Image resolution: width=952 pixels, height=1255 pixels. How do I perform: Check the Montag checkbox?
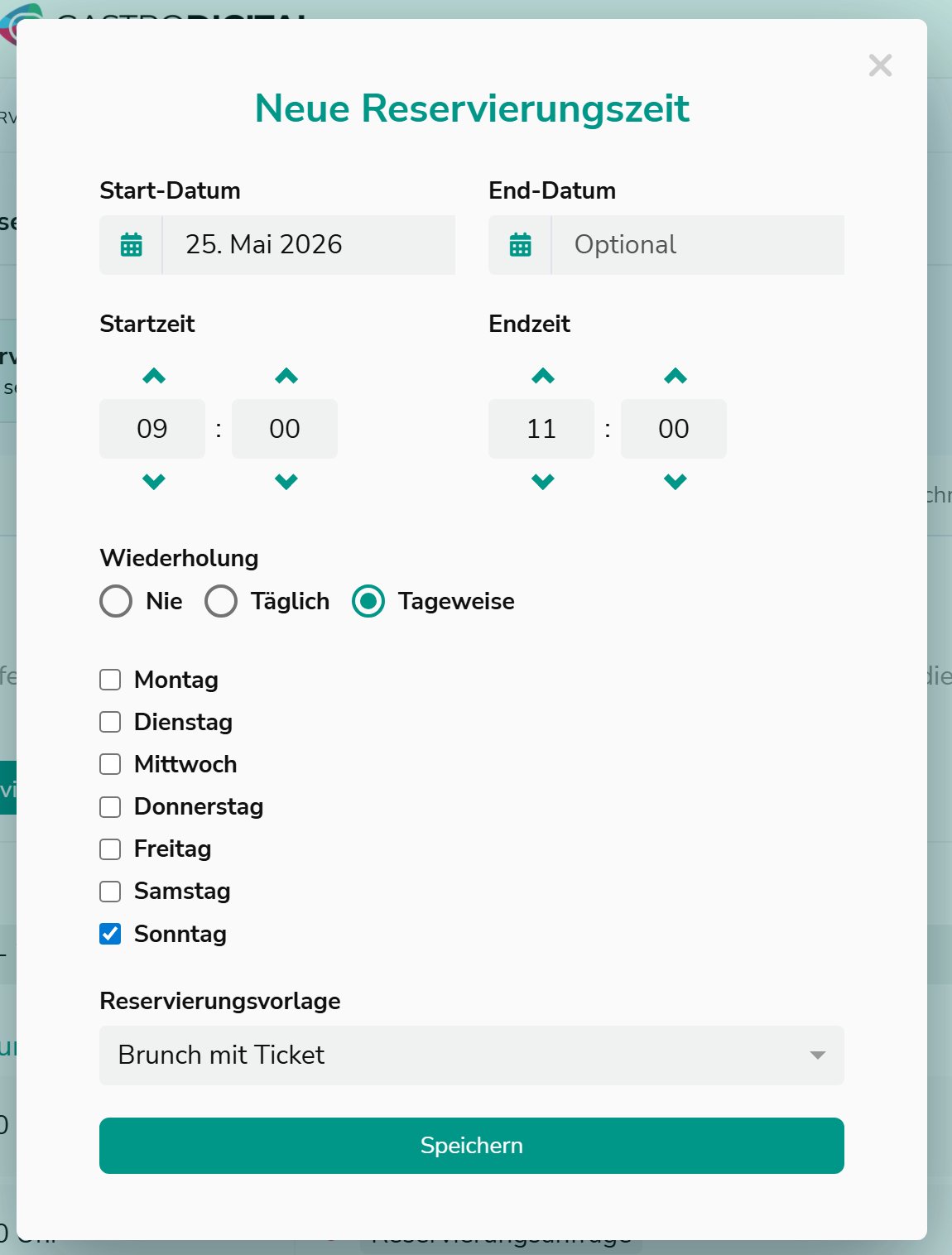[x=110, y=680]
